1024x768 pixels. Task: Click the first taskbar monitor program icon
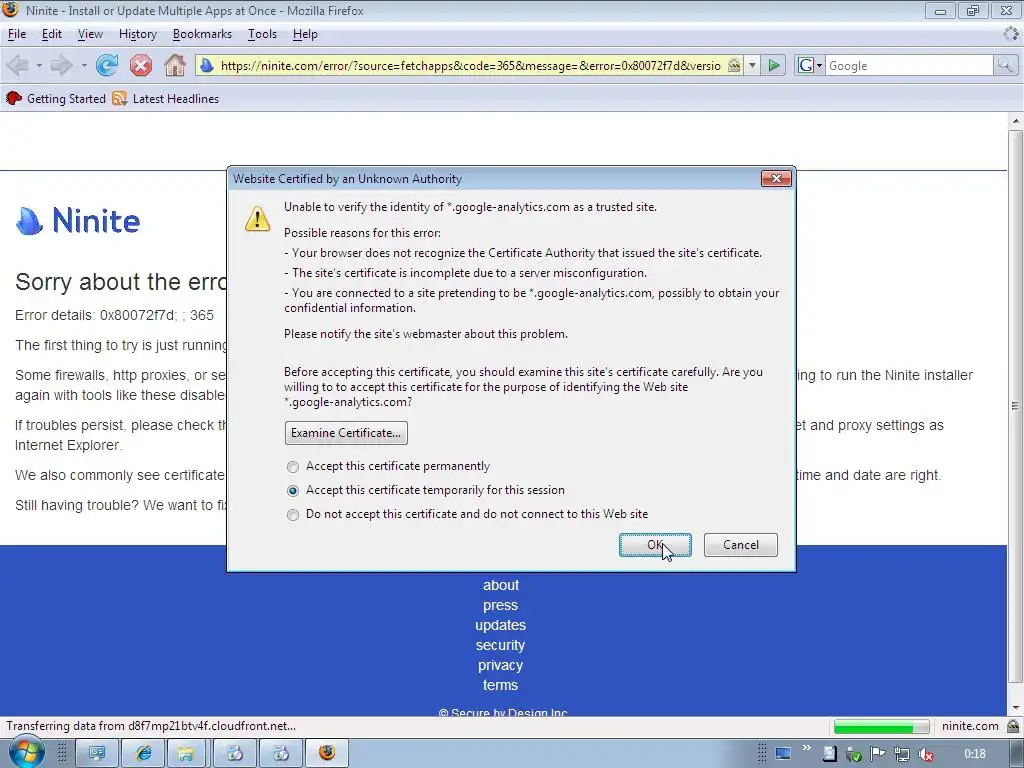97,754
